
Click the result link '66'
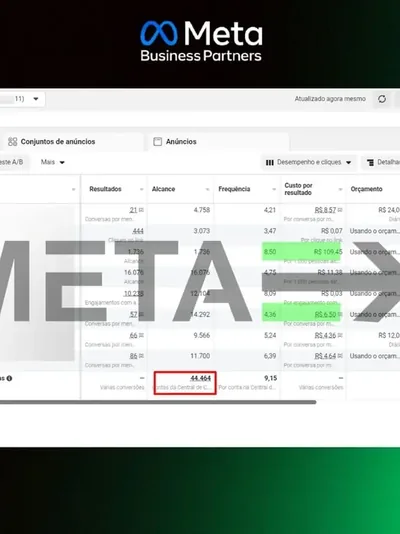pos(133,335)
